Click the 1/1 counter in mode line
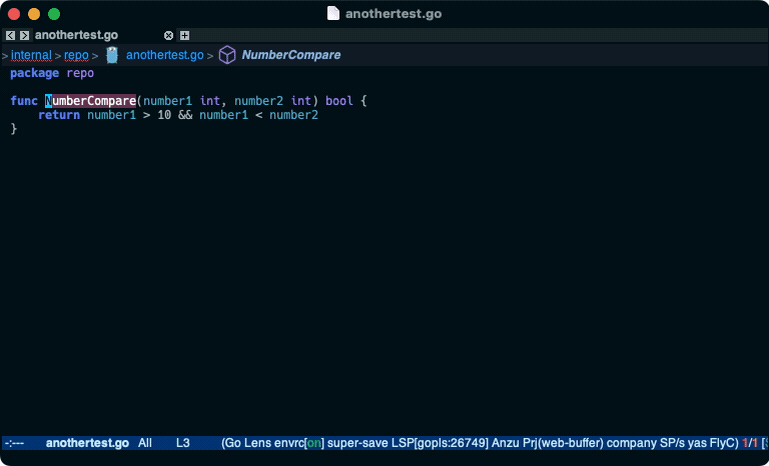769x466 pixels. [750, 443]
